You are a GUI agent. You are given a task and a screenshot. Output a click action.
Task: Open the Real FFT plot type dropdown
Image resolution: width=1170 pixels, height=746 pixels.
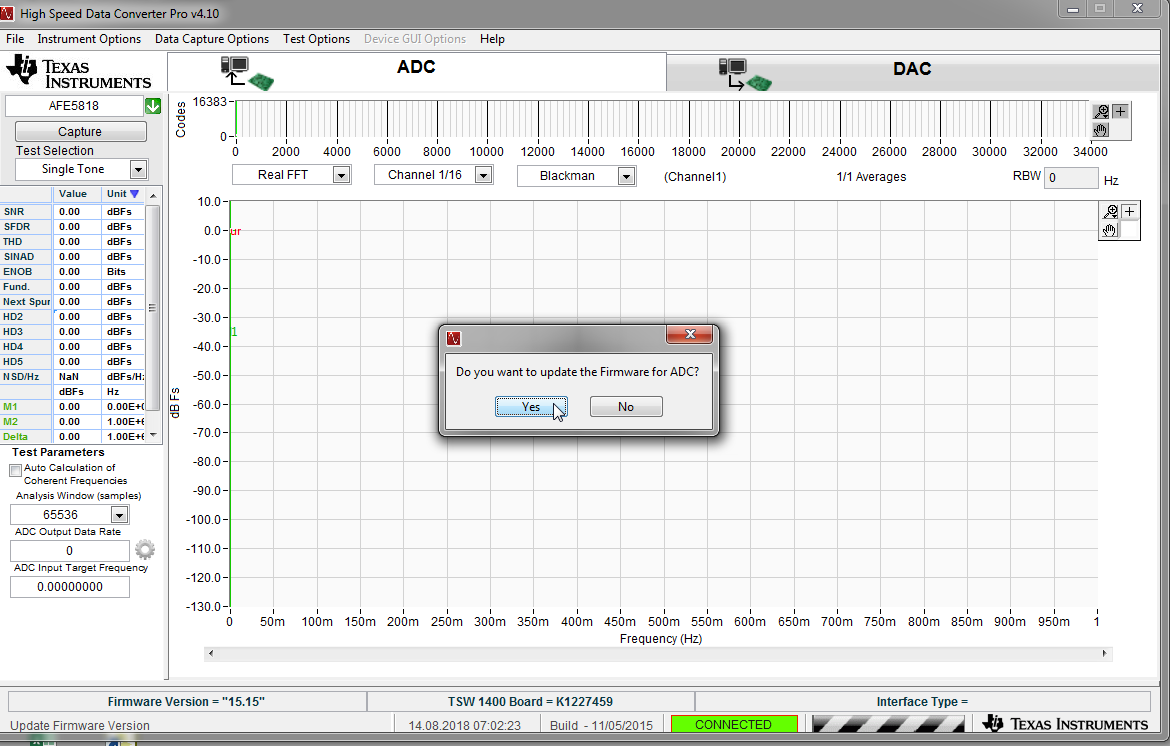341,175
